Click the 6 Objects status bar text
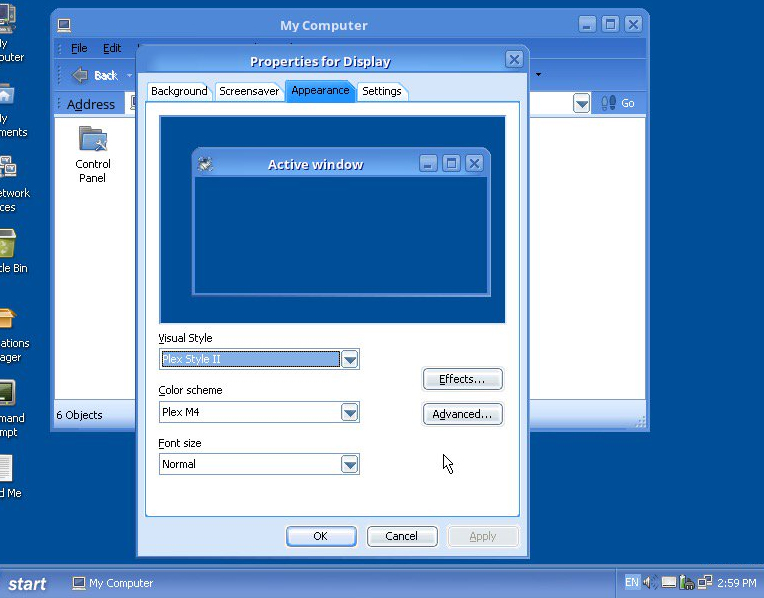The width and height of the screenshot is (764, 598). pyautogui.click(x=79, y=415)
